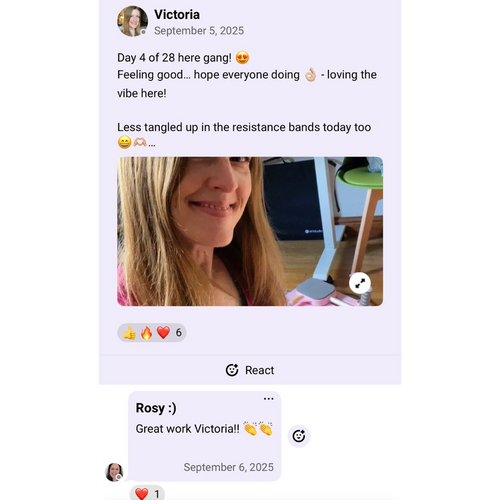The image size is (500, 500).
Task: Click the heart-eyes emoji after 'here gang!'
Action: [242, 58]
